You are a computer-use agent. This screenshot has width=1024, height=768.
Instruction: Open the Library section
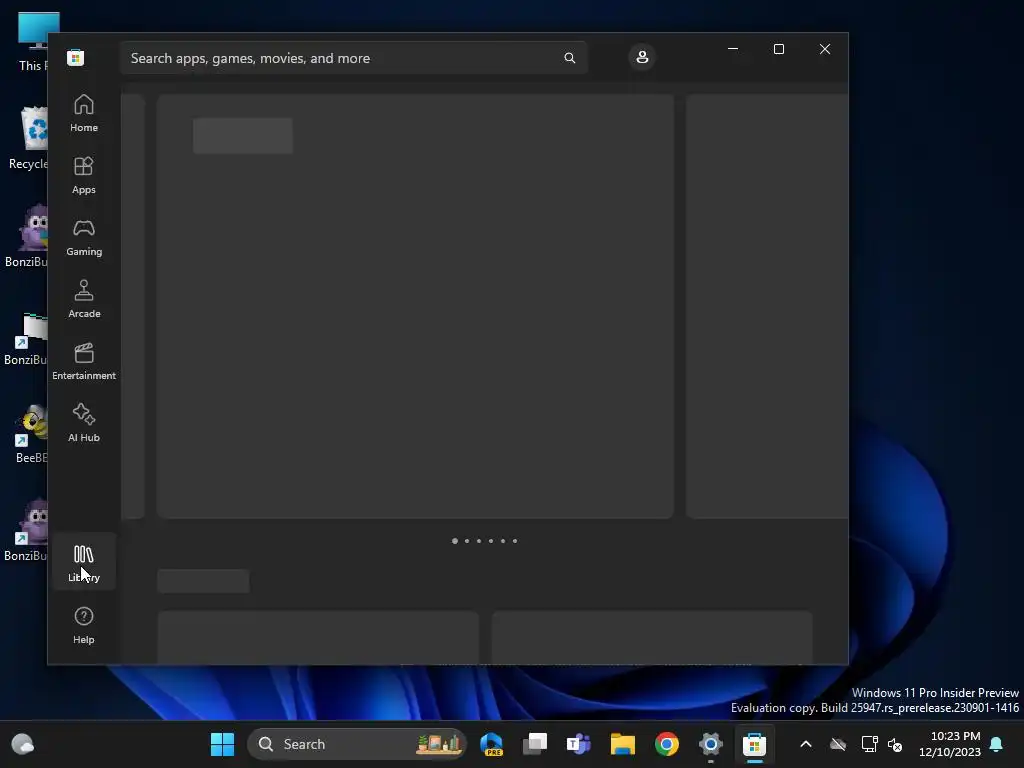coord(84,564)
